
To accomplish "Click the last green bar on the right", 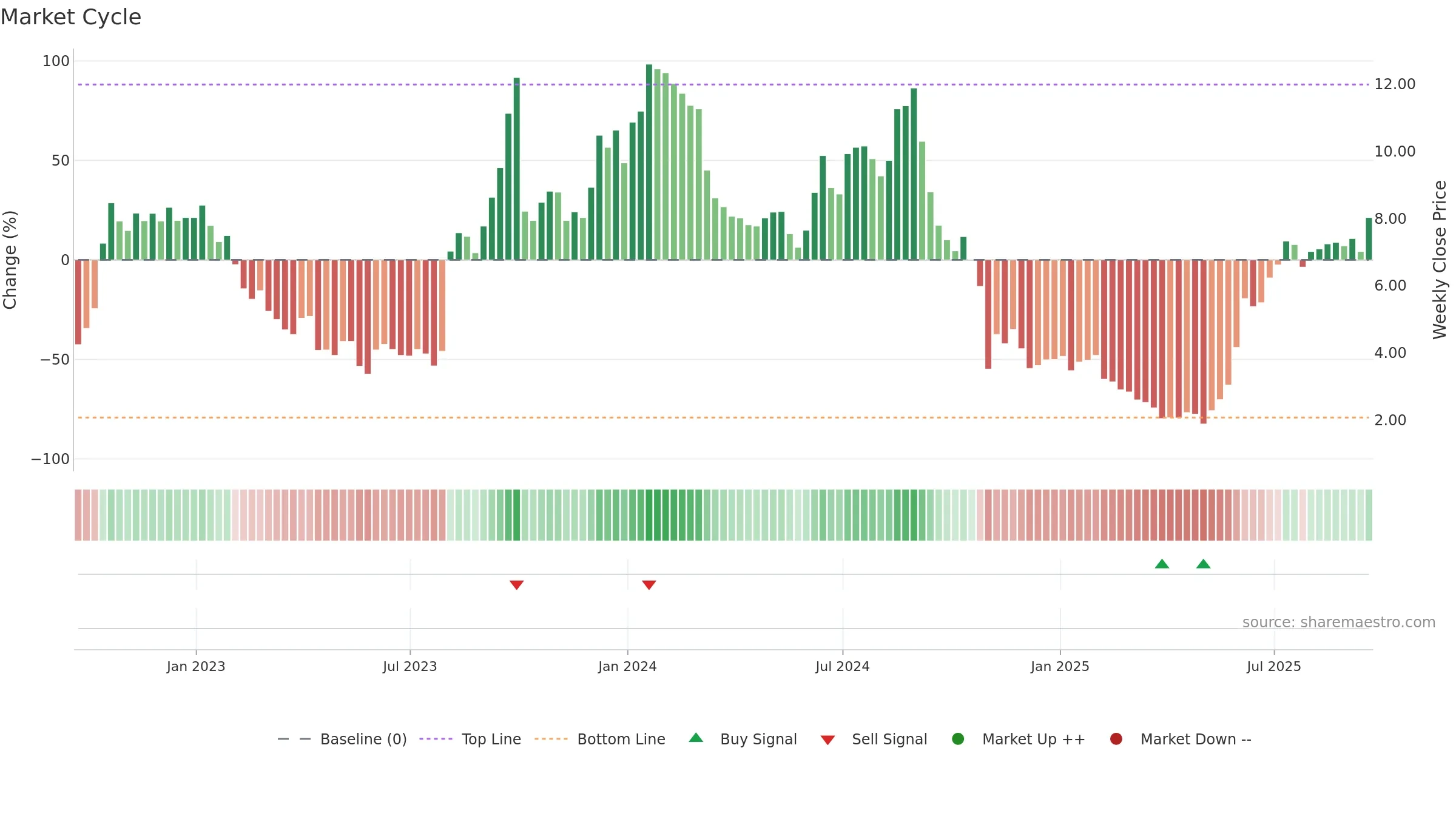I will tap(1369, 239).
